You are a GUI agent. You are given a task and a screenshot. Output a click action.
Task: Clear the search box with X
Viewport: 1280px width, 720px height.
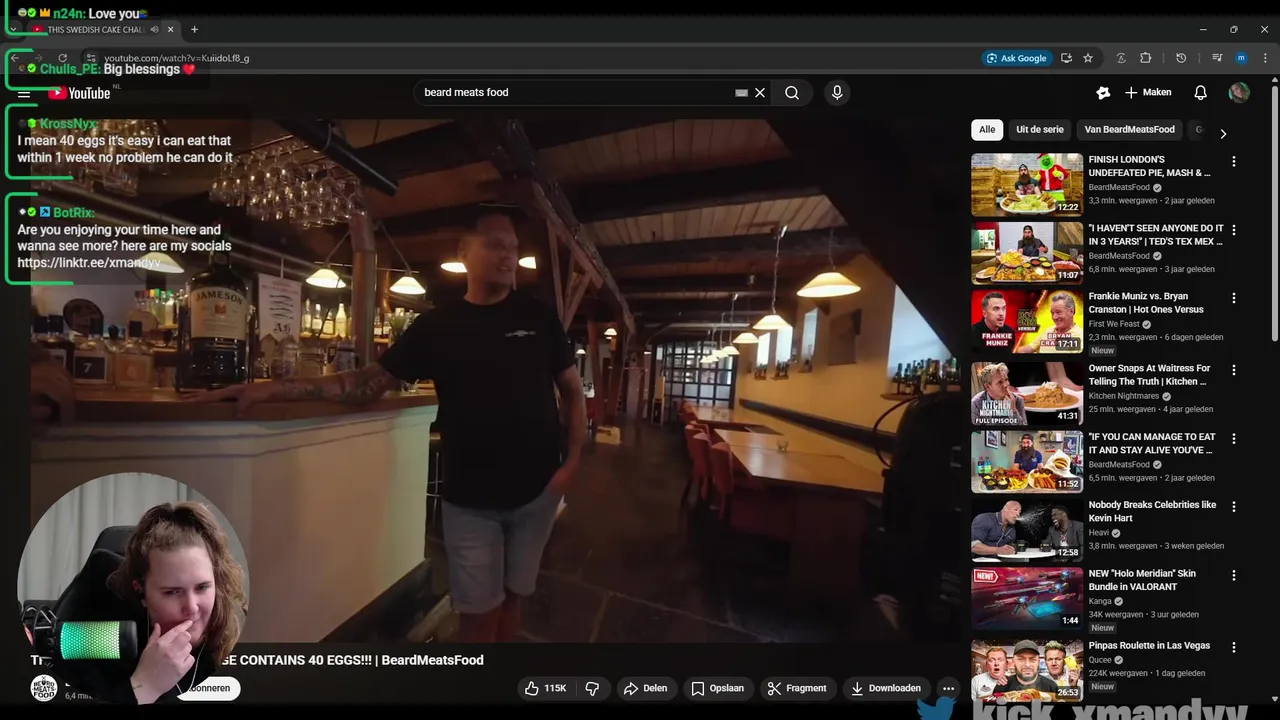click(x=760, y=92)
